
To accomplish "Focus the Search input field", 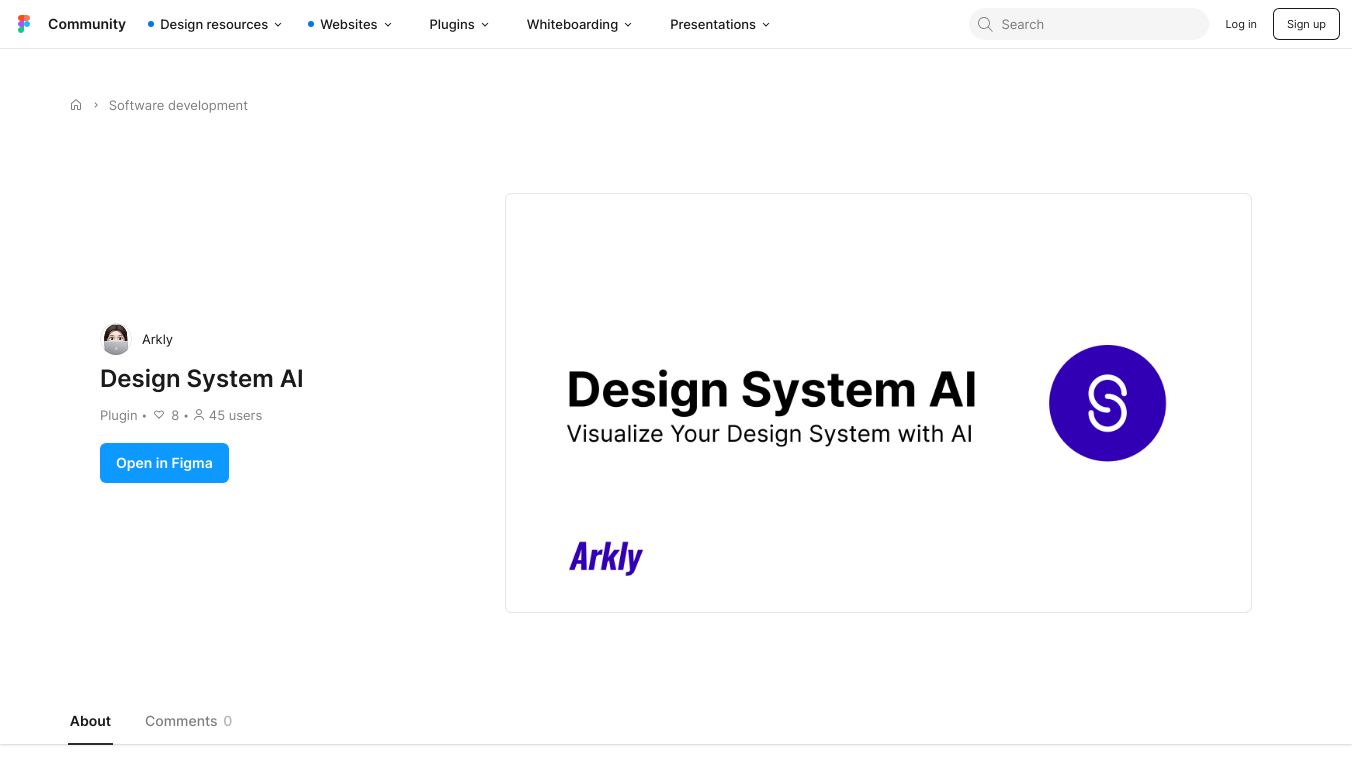I will [1089, 24].
